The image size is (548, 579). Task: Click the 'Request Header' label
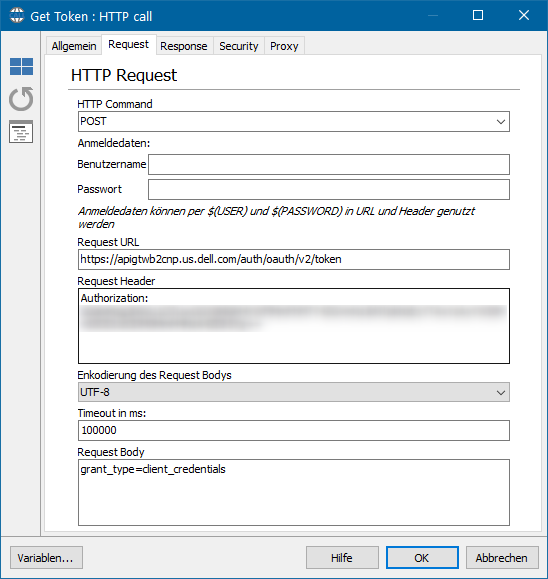coord(116,281)
